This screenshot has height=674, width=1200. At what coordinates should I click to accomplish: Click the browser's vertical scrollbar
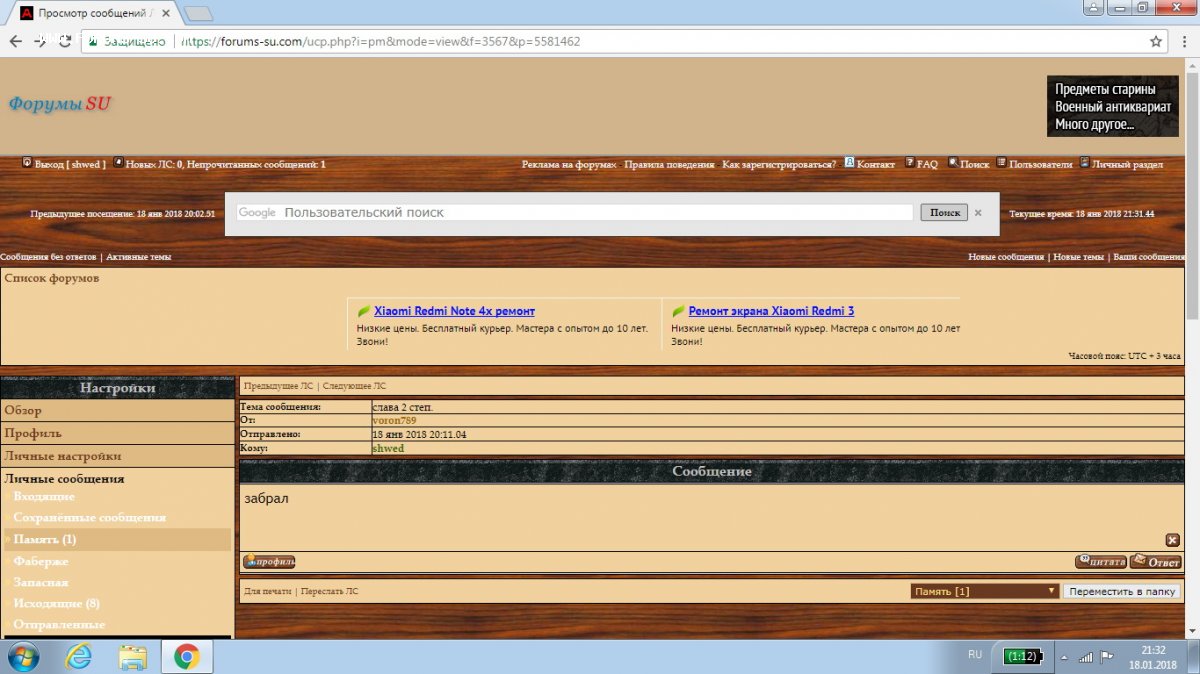pyautogui.click(x=1191, y=300)
